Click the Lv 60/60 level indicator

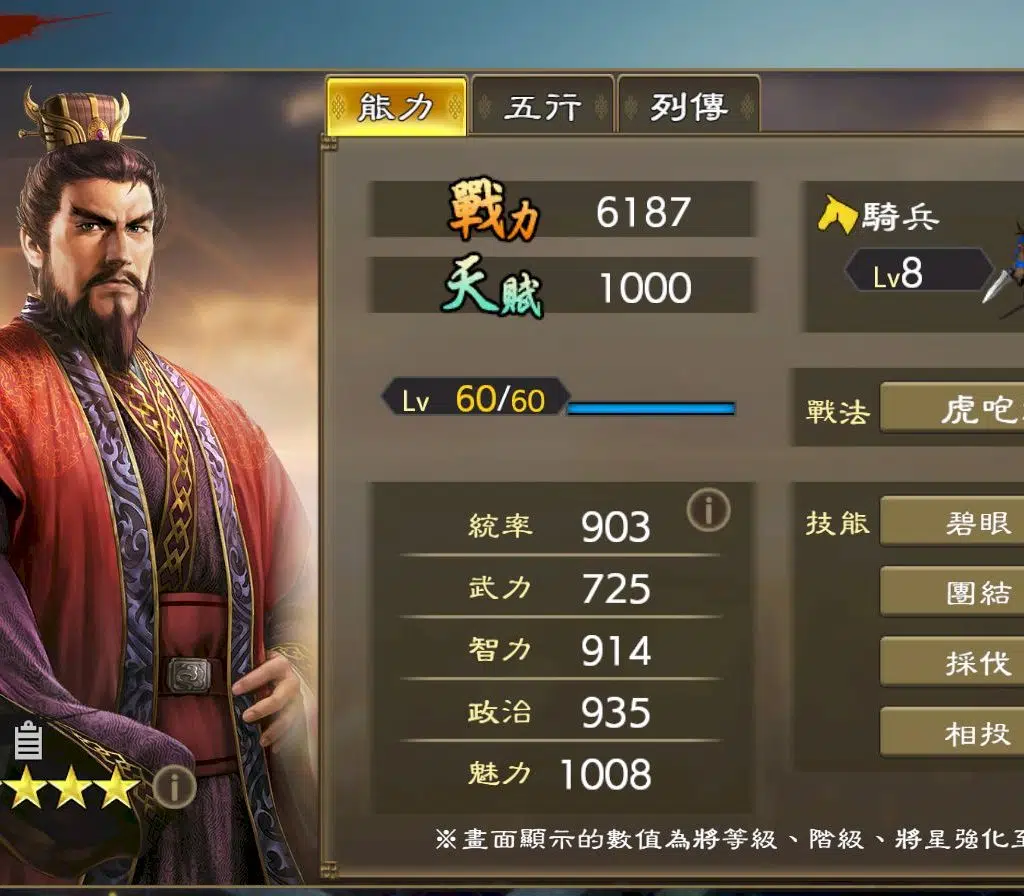point(475,398)
